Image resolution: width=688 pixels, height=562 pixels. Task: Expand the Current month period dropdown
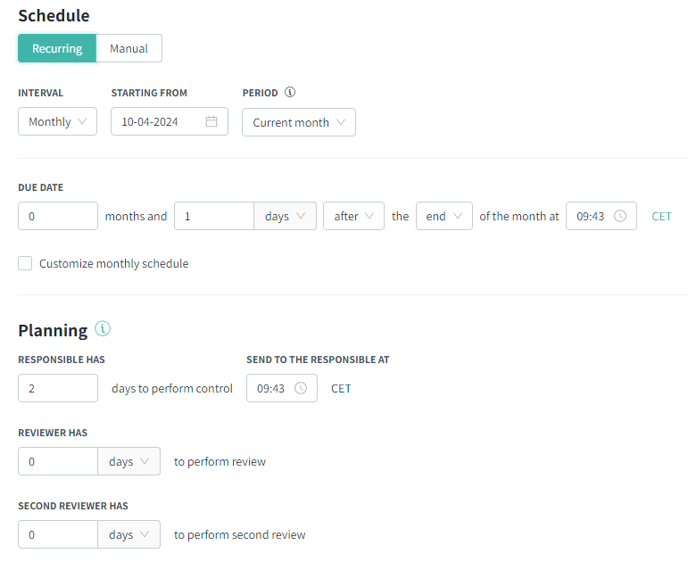[x=299, y=122]
